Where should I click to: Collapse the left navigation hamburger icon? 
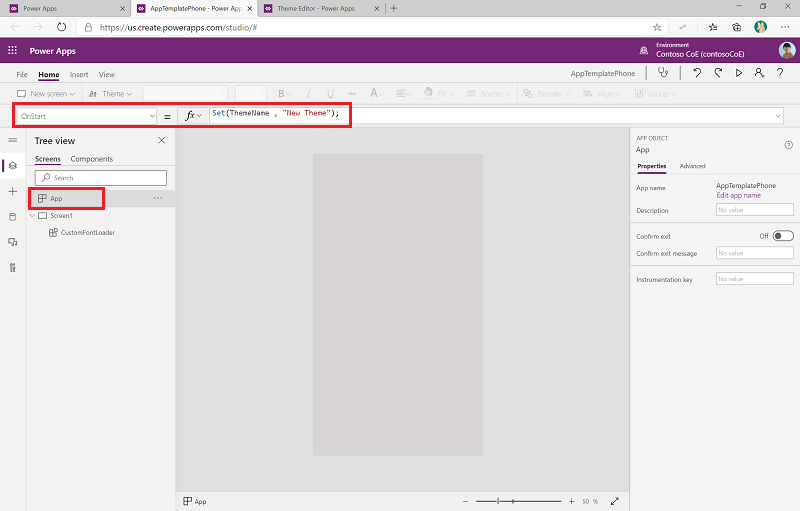(13, 140)
